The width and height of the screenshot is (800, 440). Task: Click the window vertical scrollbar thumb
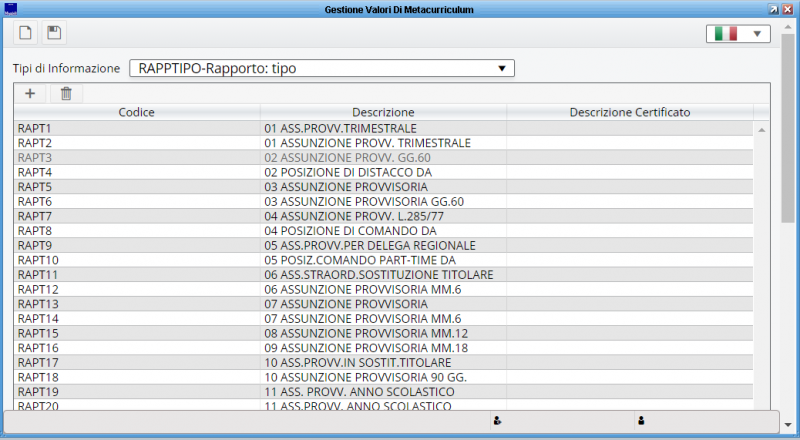788,128
